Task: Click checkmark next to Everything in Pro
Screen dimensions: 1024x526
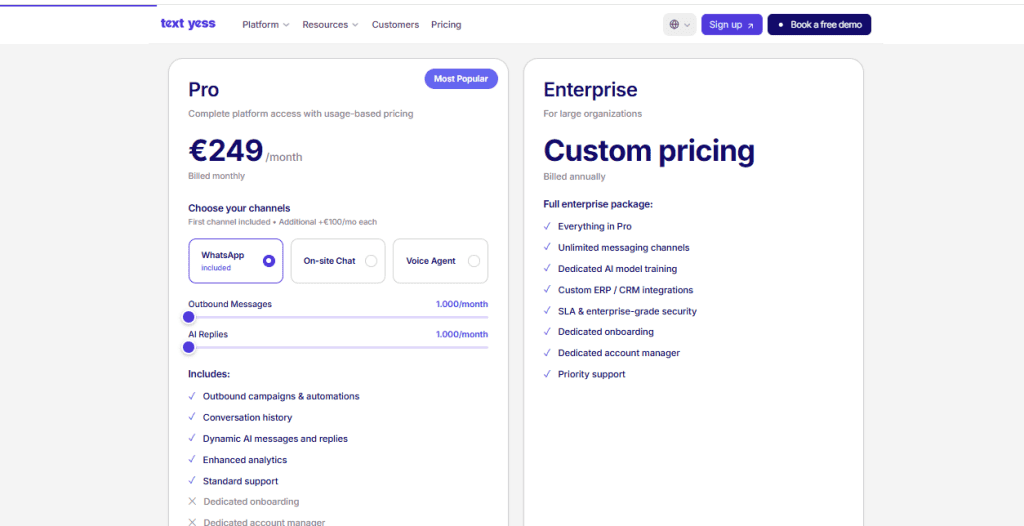Action: 547,226
